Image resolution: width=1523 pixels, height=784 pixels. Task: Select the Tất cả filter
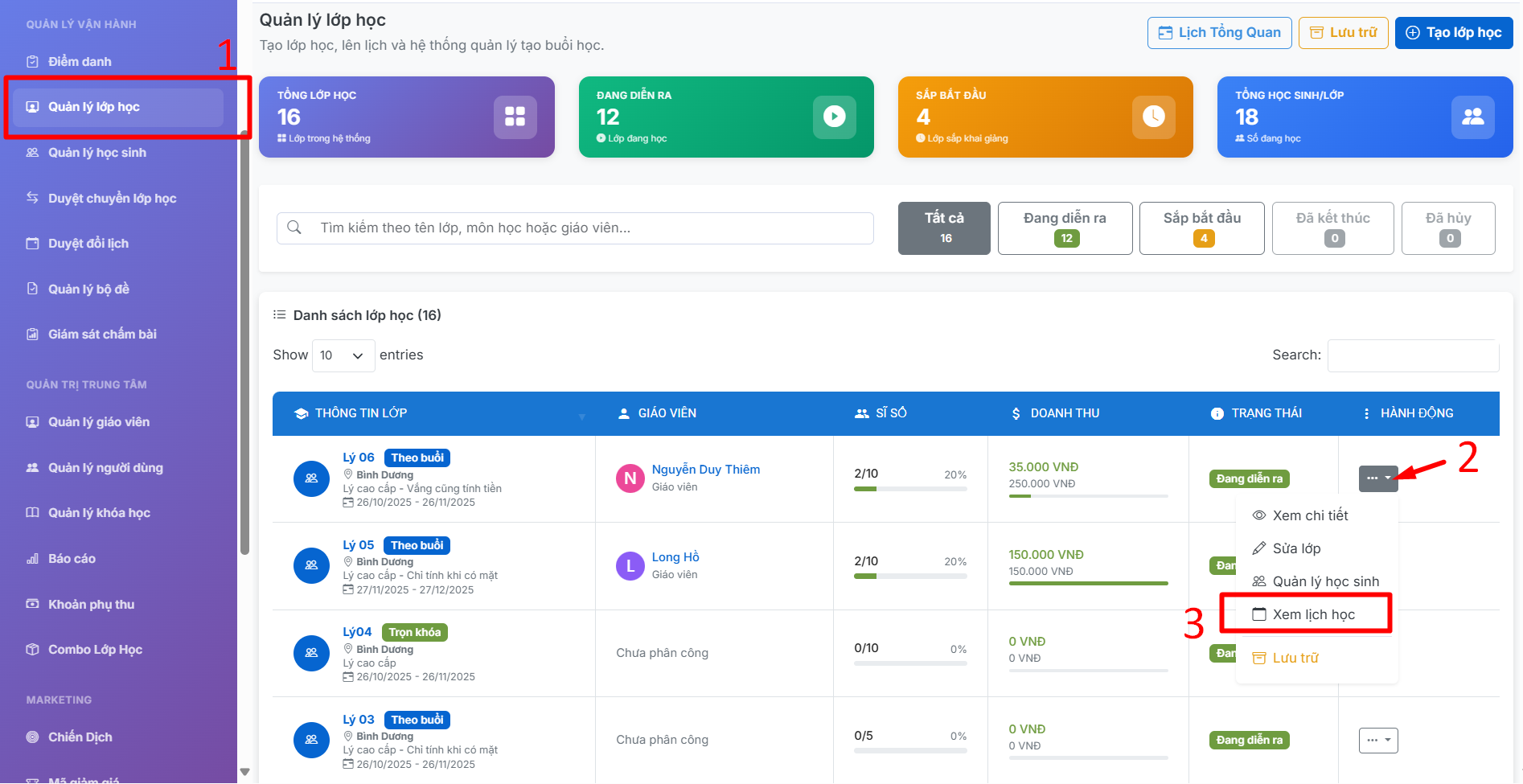944,228
